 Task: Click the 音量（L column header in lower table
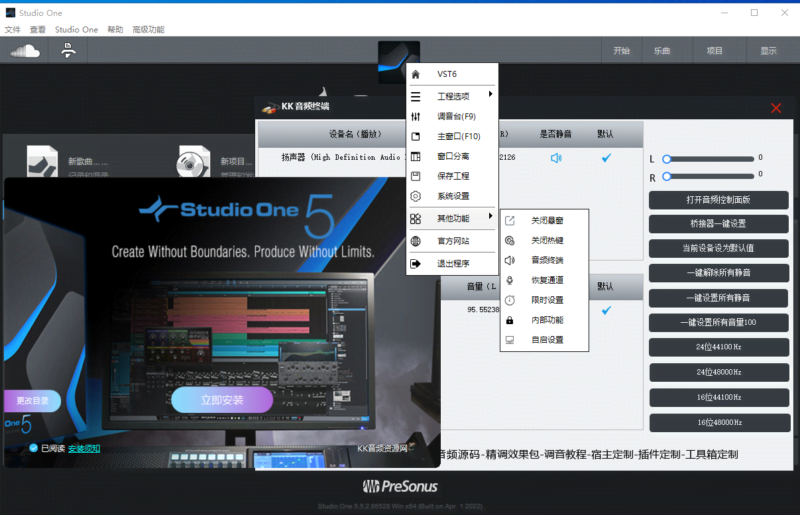[x=481, y=286]
